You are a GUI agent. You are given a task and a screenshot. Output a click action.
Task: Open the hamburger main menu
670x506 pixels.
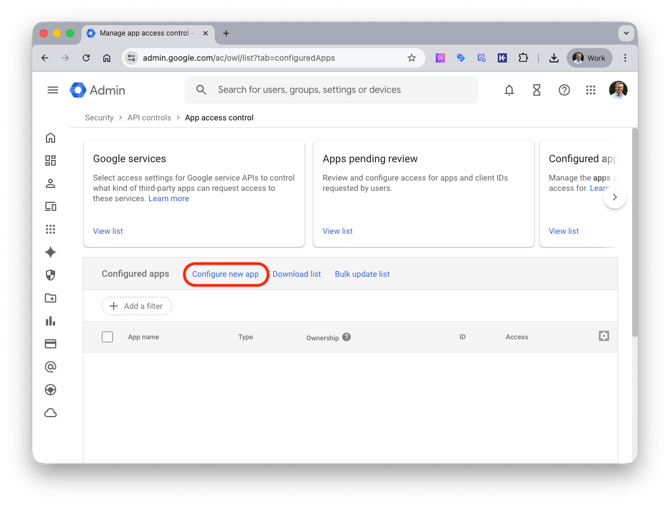[x=53, y=90]
